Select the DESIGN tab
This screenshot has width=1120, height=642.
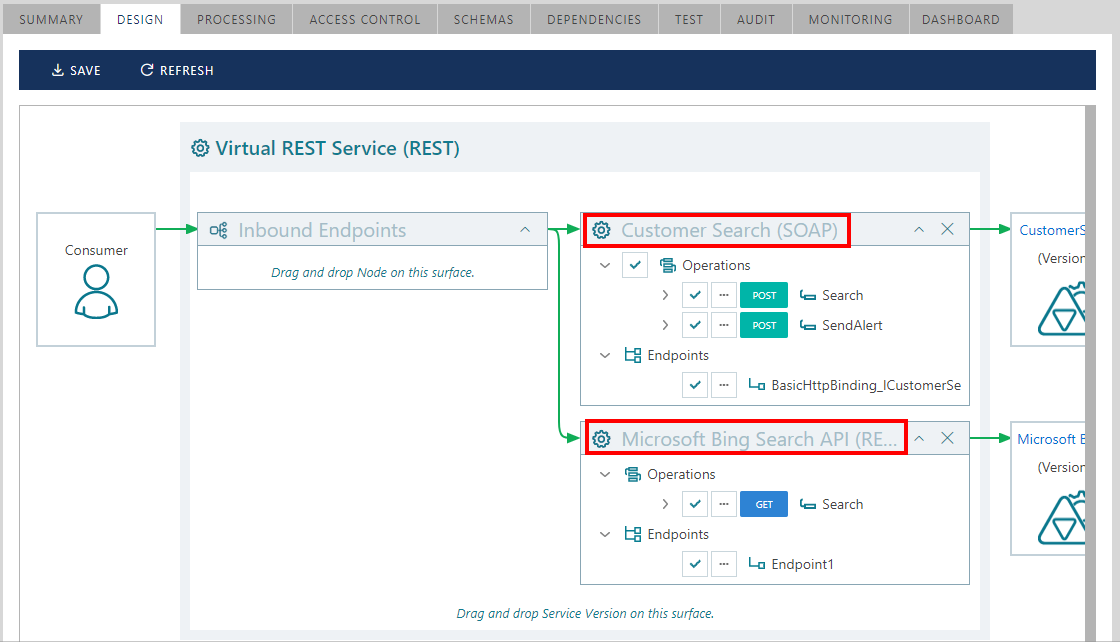coord(140,19)
